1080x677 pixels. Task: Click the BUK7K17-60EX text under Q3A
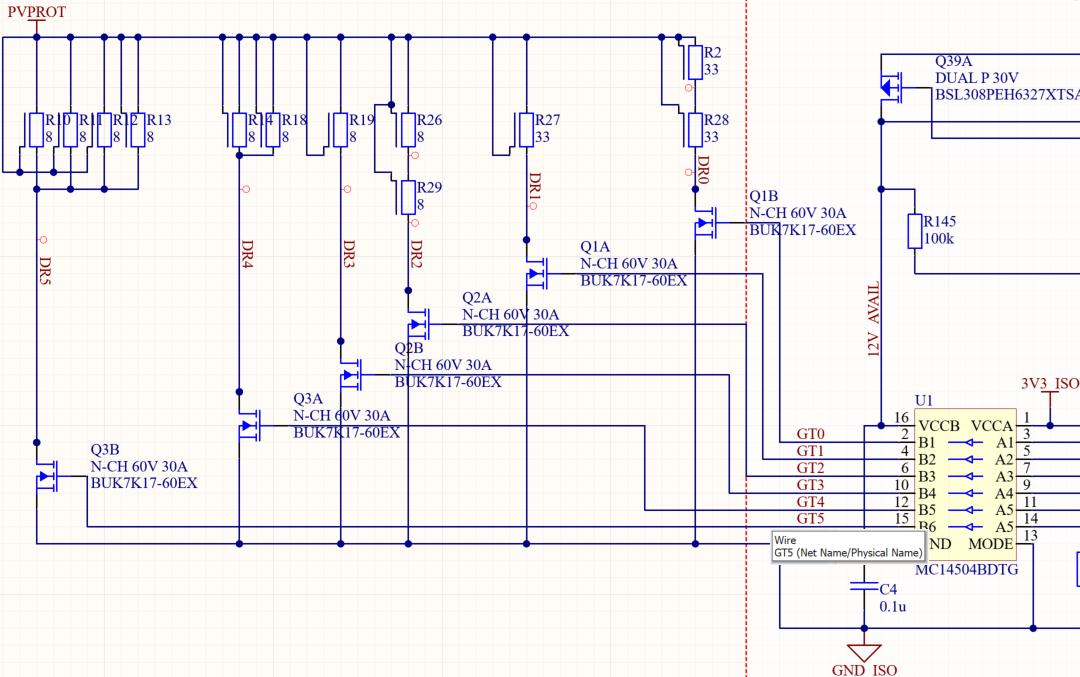(346, 433)
